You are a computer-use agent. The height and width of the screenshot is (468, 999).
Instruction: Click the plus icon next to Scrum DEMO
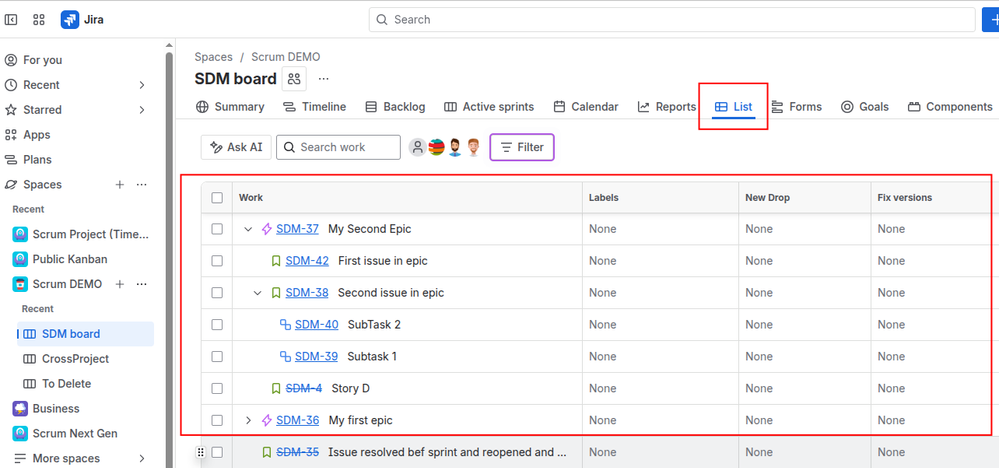point(119,284)
